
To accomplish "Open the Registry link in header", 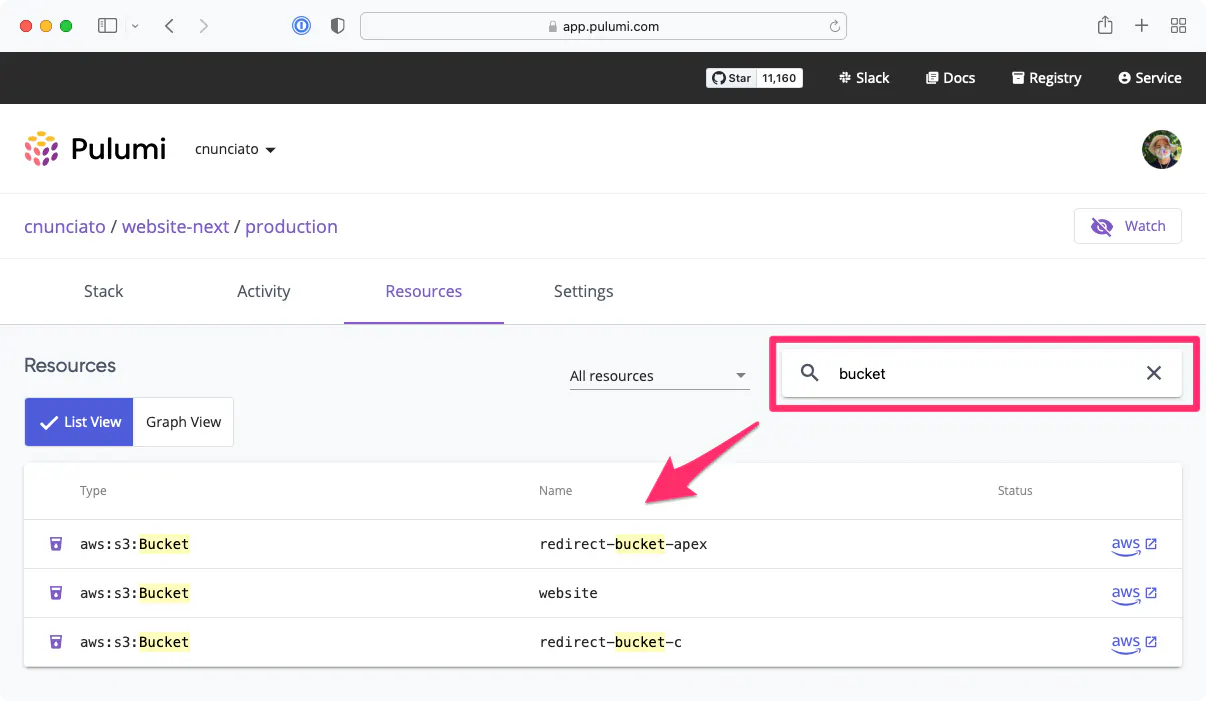I will pyautogui.click(x=1046, y=78).
